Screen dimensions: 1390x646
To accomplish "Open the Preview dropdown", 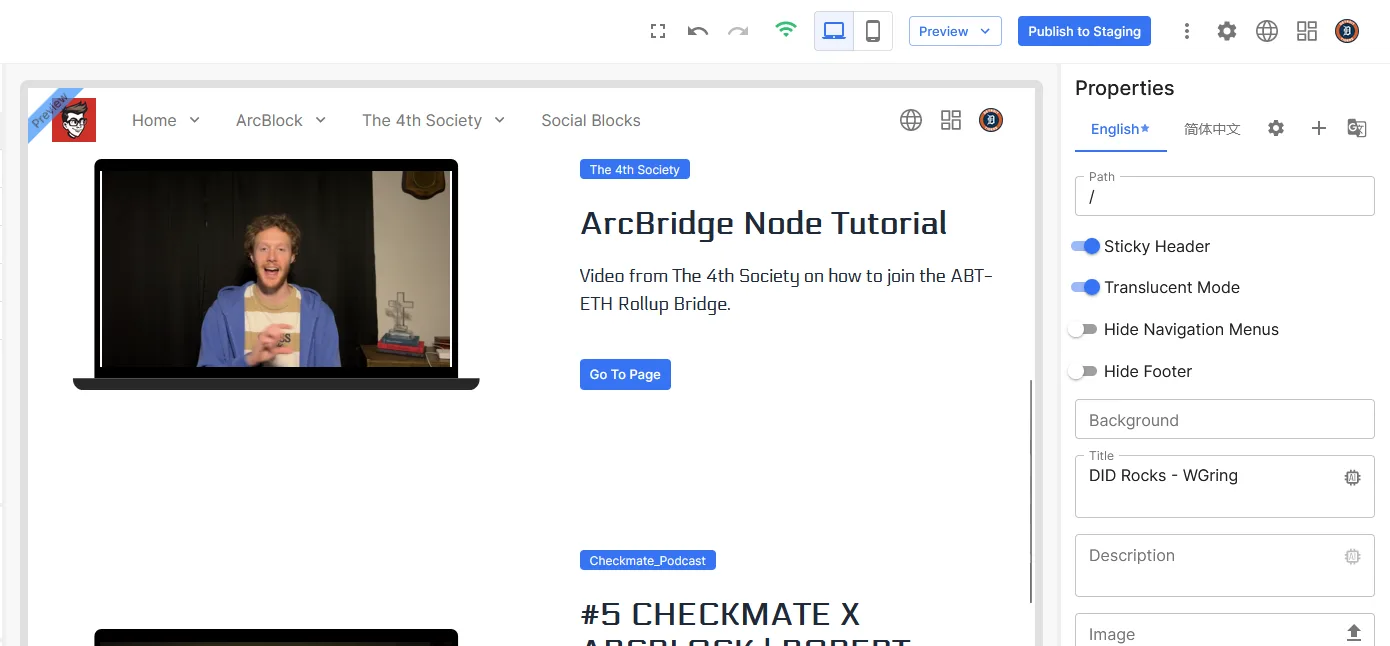I will 955,31.
